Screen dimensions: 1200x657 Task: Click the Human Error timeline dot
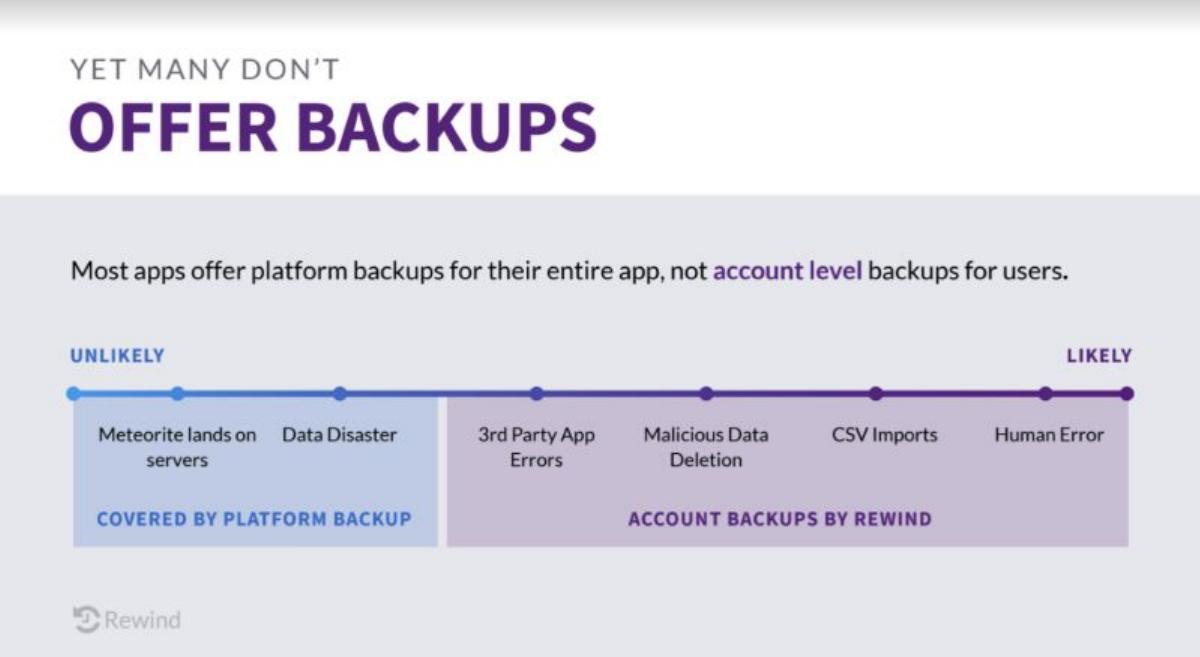pos(1045,394)
